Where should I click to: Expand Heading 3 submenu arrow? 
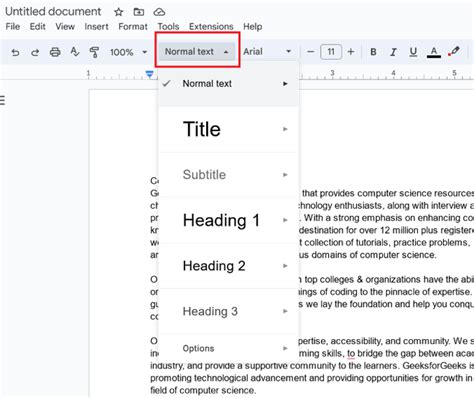(285, 311)
